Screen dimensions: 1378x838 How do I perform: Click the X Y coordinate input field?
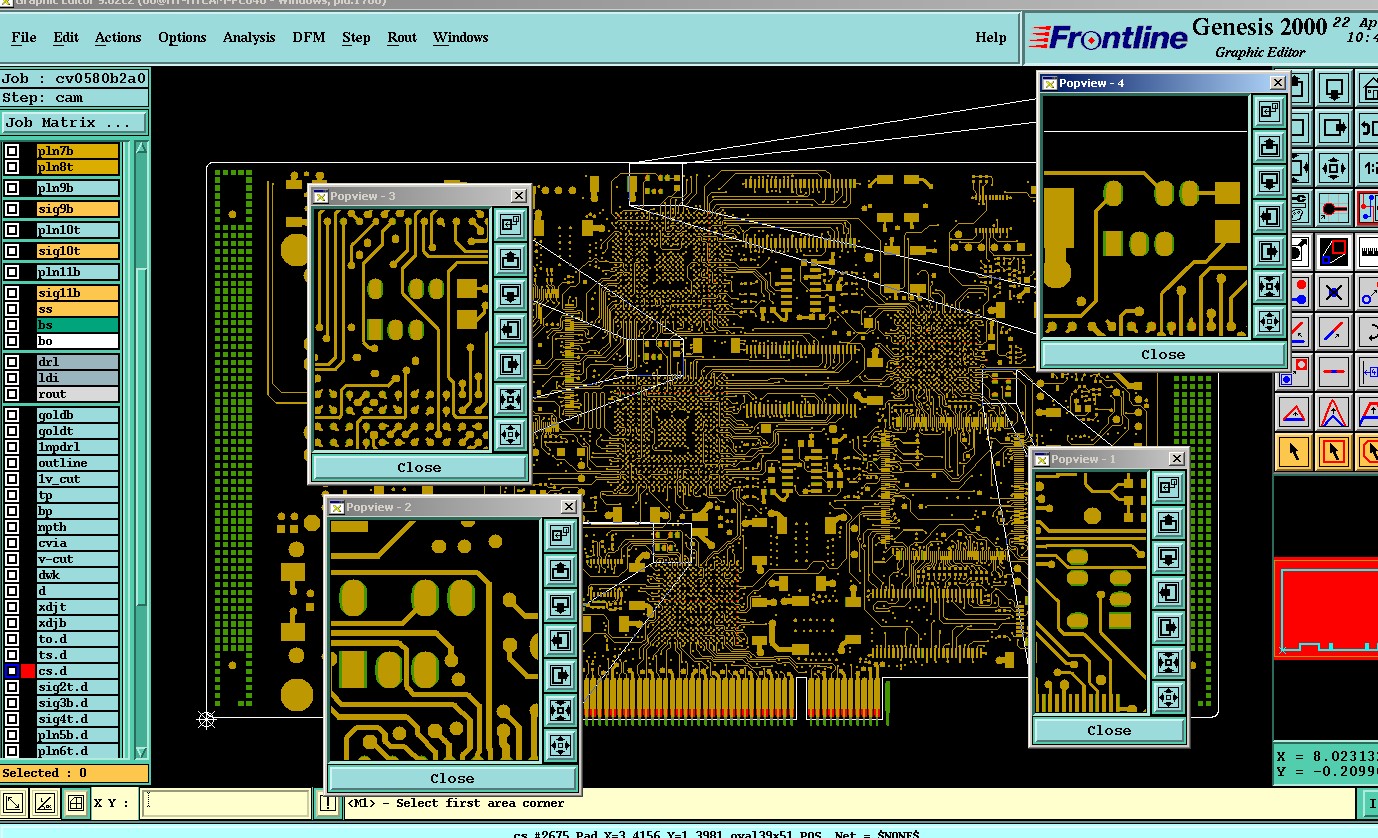224,802
